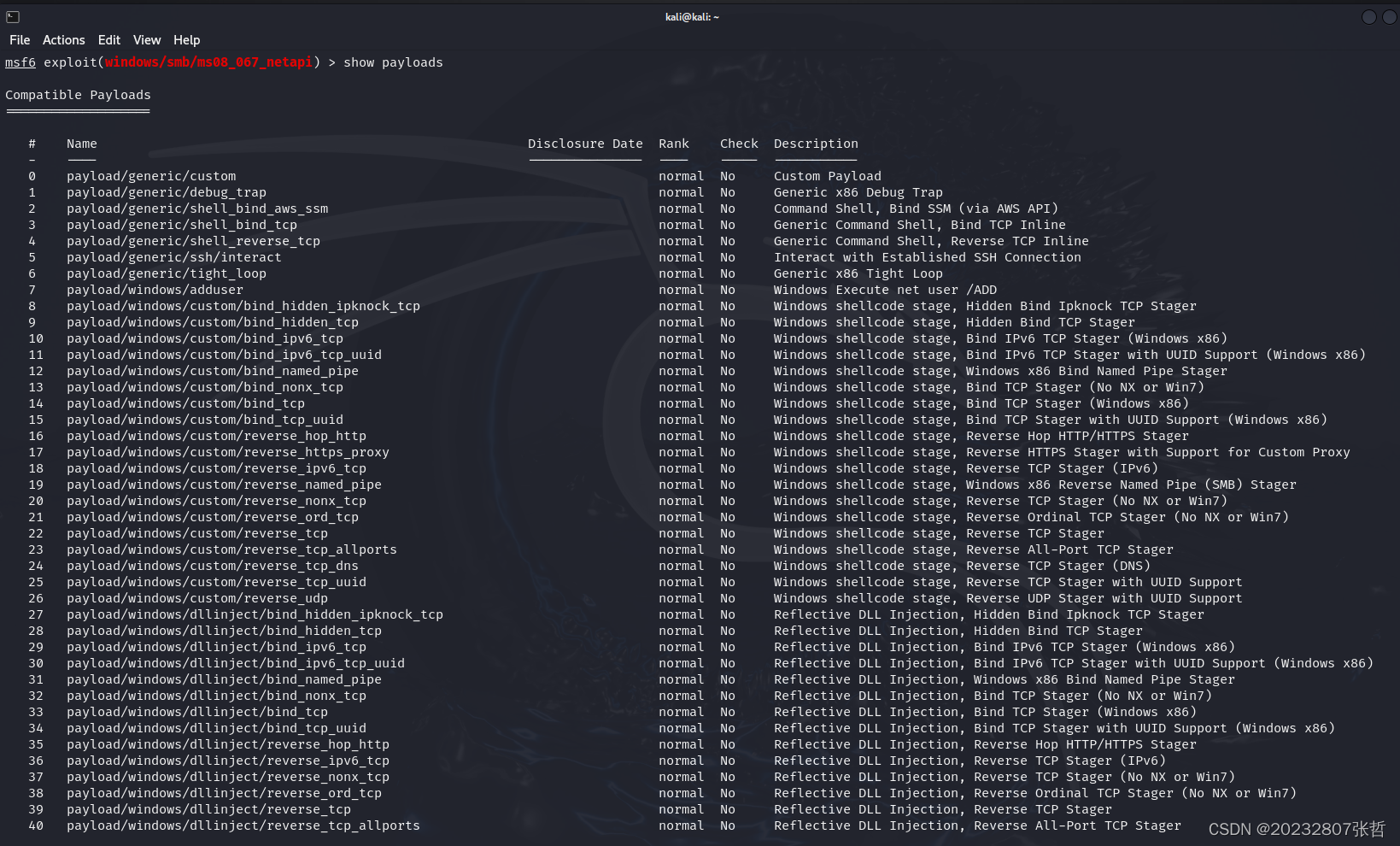
Task: Select payload/windows/custom/reverse_https_proxy
Action: point(228,452)
